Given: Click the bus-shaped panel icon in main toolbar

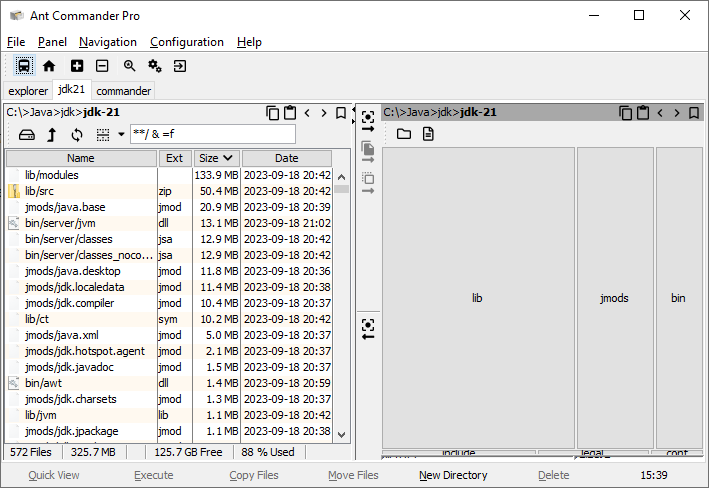Looking at the screenshot, I should [x=24, y=66].
